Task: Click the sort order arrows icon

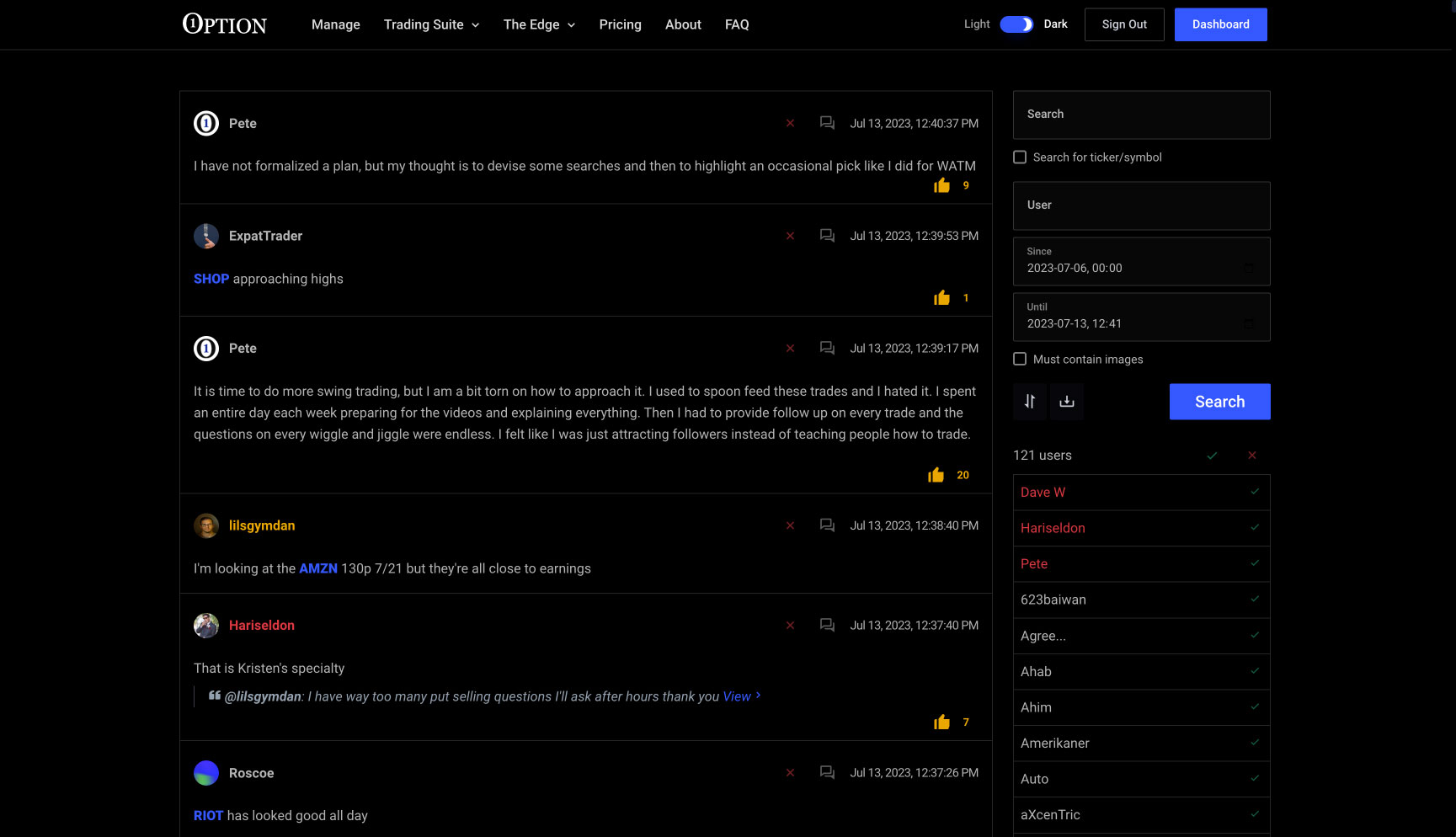Action: tap(1029, 402)
